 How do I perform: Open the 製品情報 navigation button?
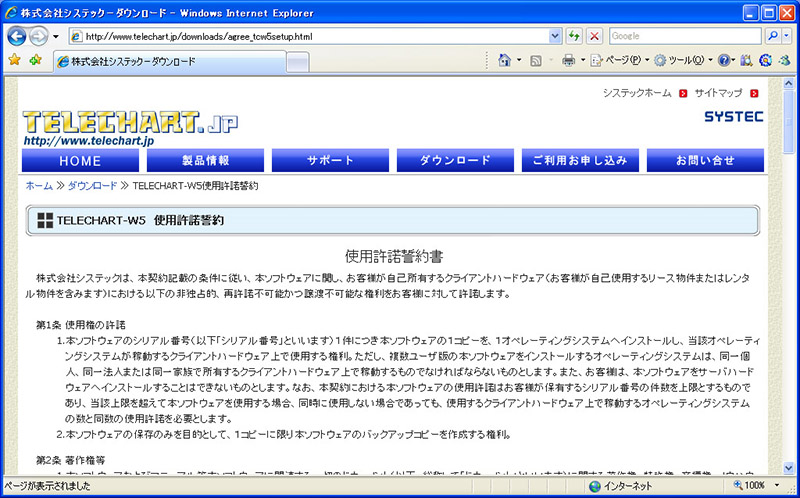(x=206, y=161)
